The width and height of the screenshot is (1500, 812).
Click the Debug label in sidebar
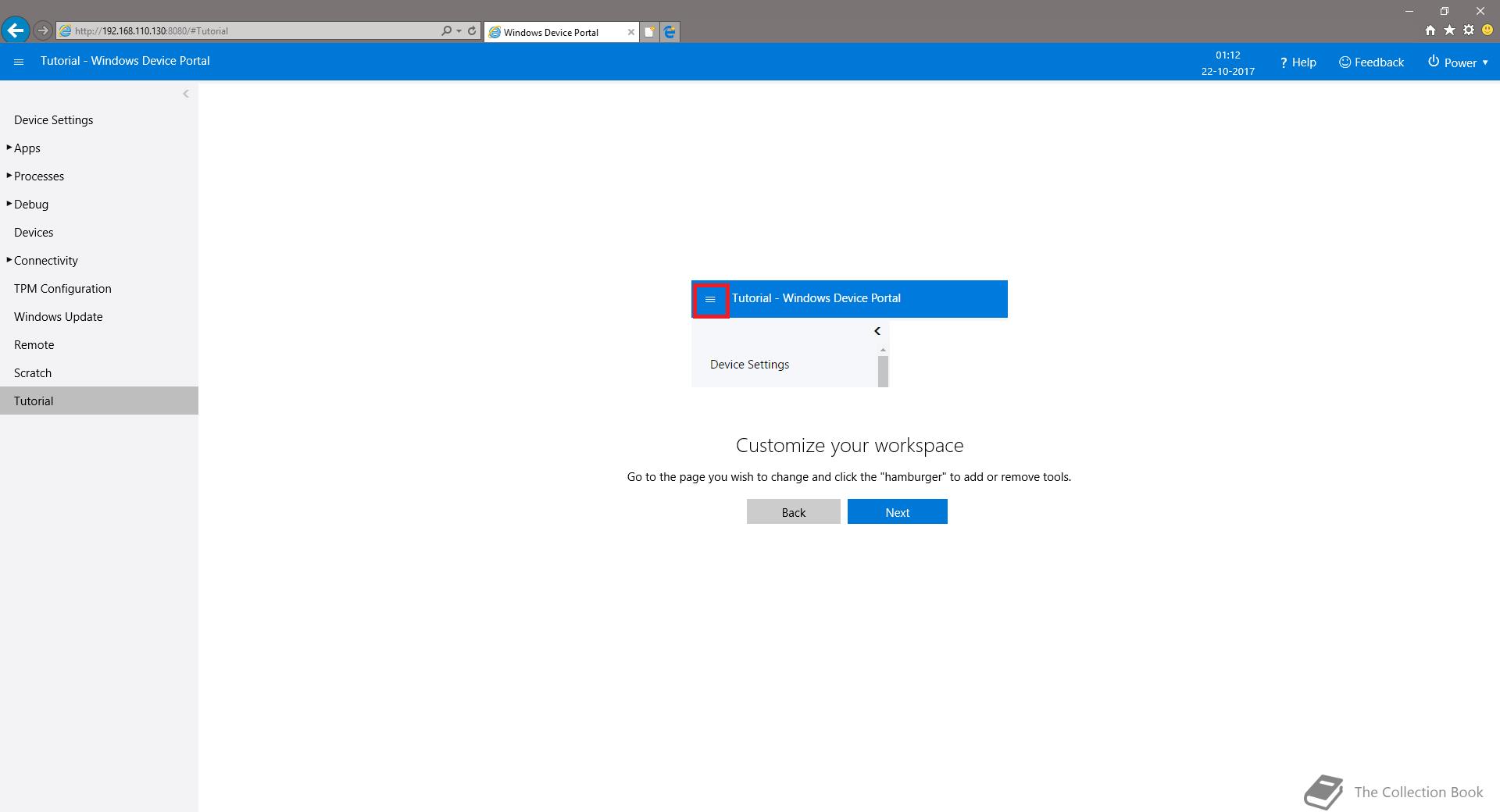[x=31, y=205]
